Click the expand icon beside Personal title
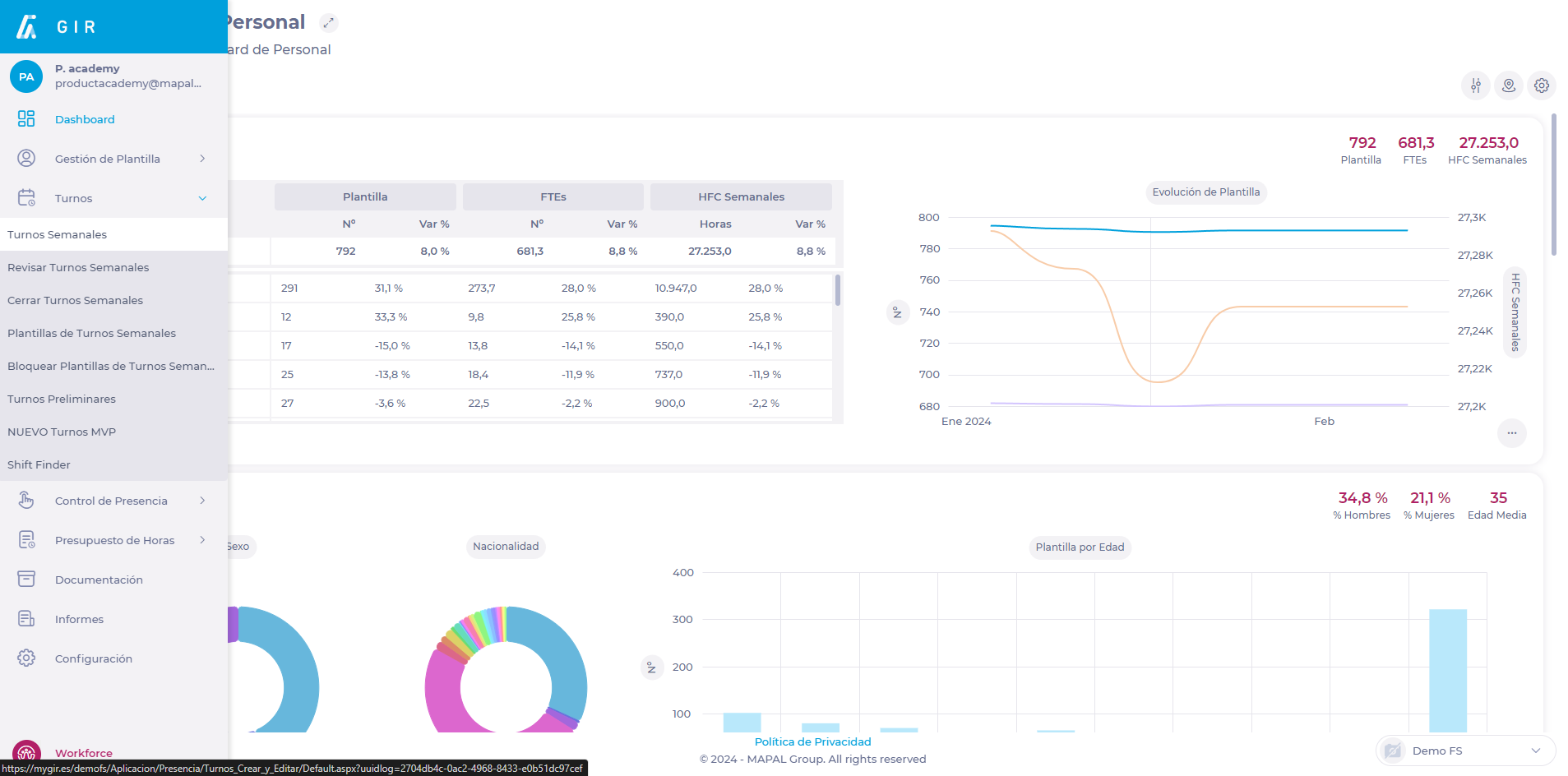This screenshot has width=1568, height=776. click(328, 23)
